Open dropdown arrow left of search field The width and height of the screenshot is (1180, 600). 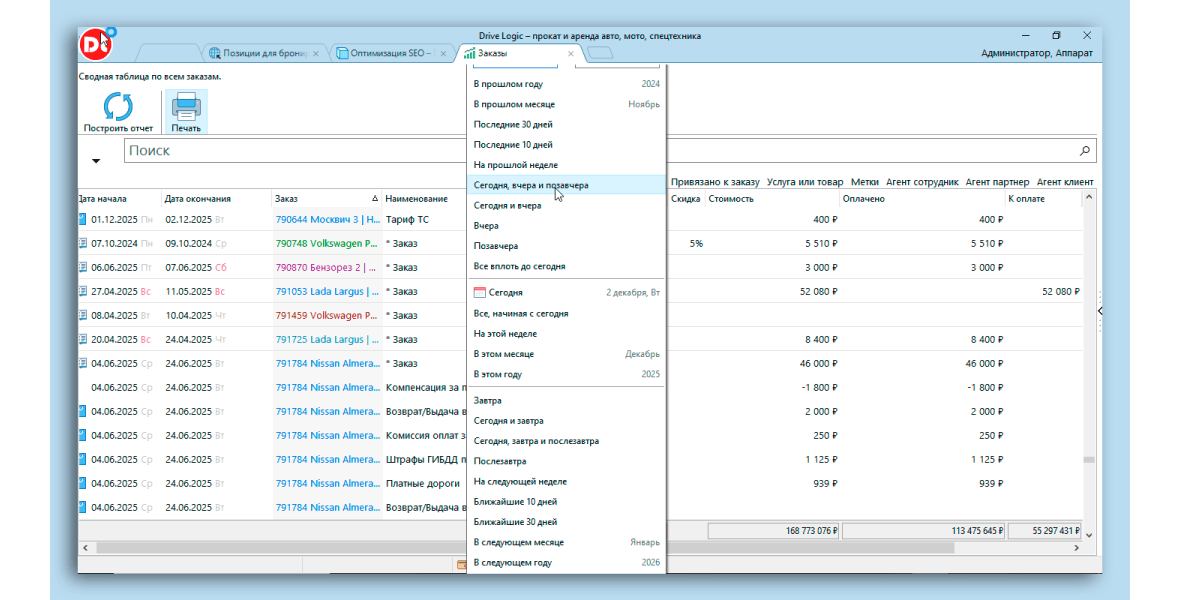[x=96, y=160]
